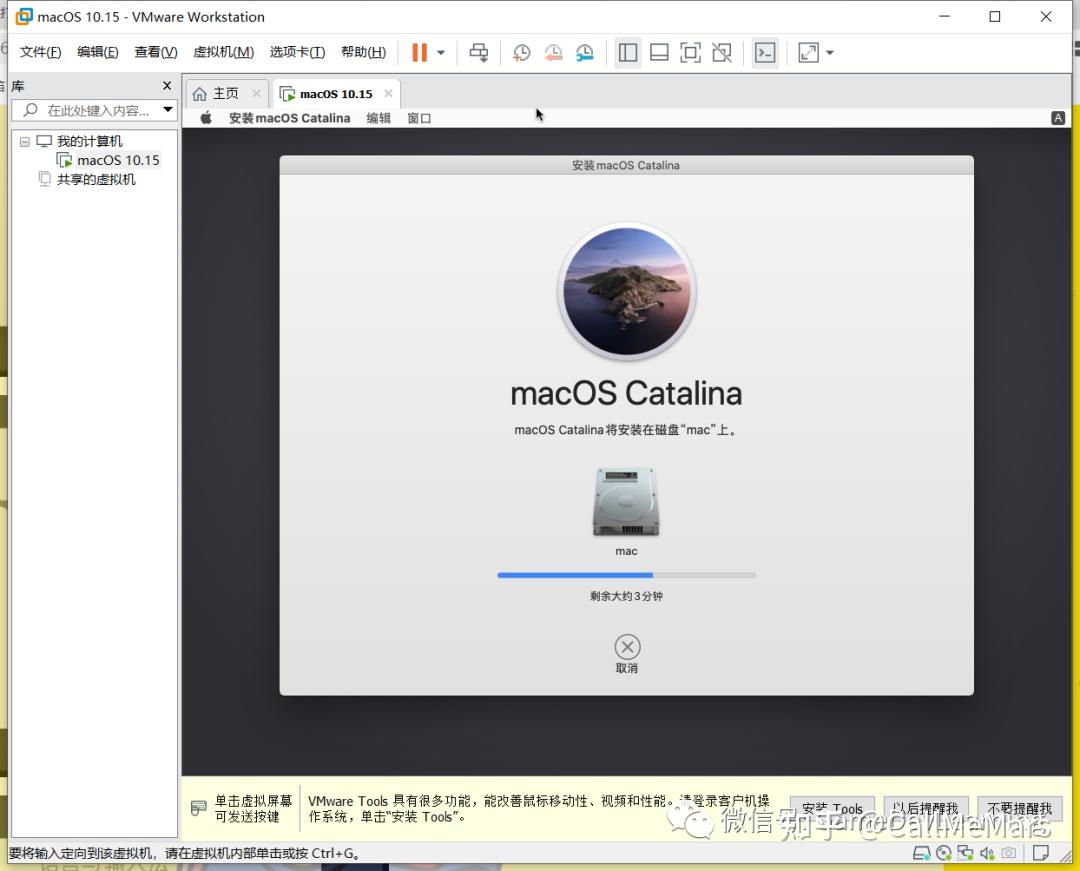
Task: Click the mac disk icon
Action: coord(626,501)
